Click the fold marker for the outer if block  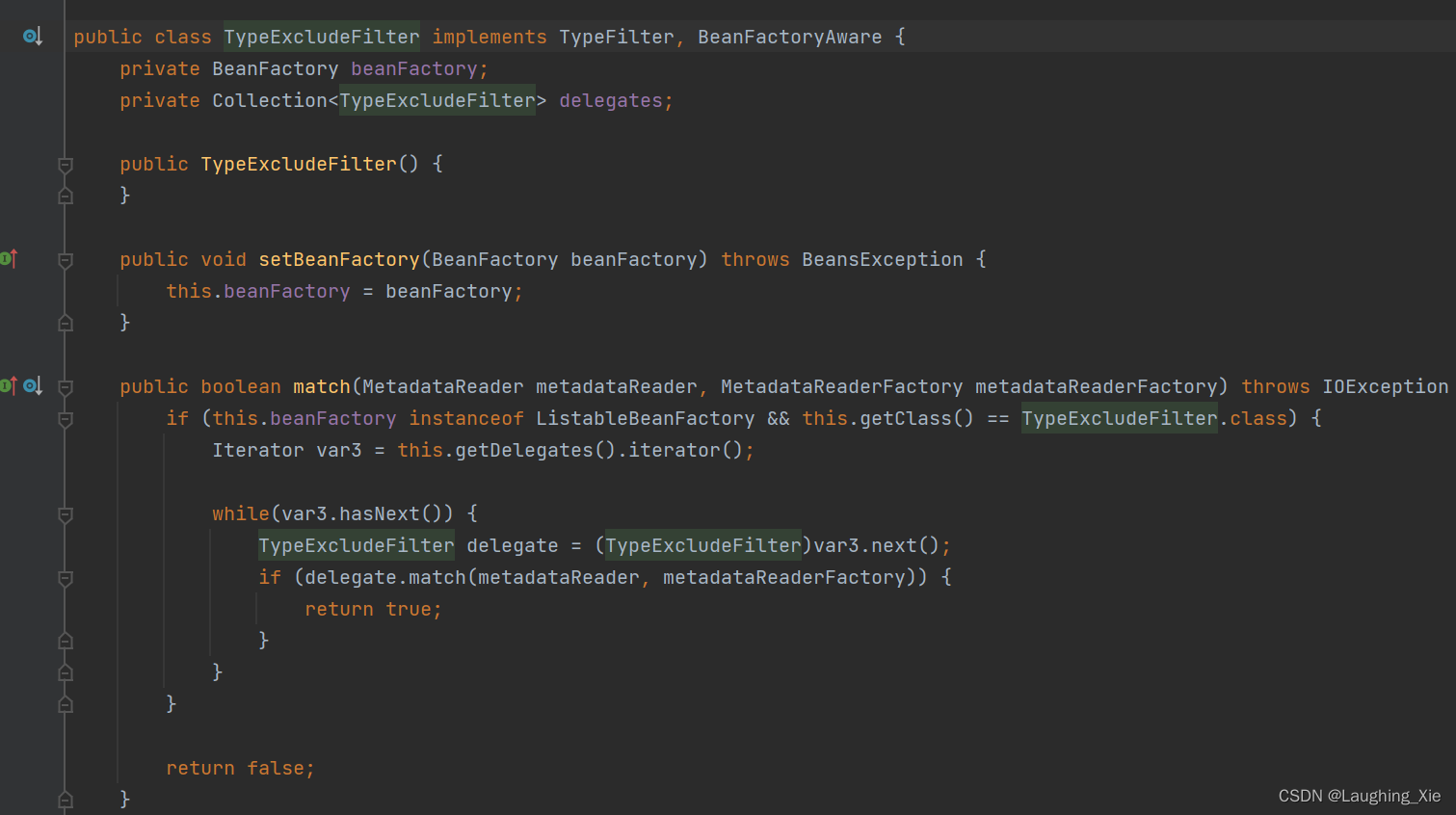coord(65,418)
